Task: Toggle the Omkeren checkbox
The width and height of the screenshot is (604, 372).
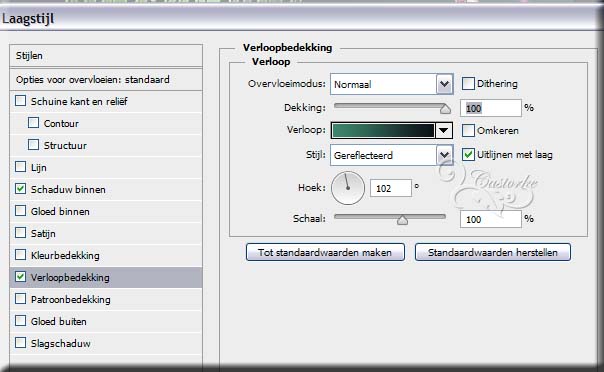Action: tap(468, 131)
